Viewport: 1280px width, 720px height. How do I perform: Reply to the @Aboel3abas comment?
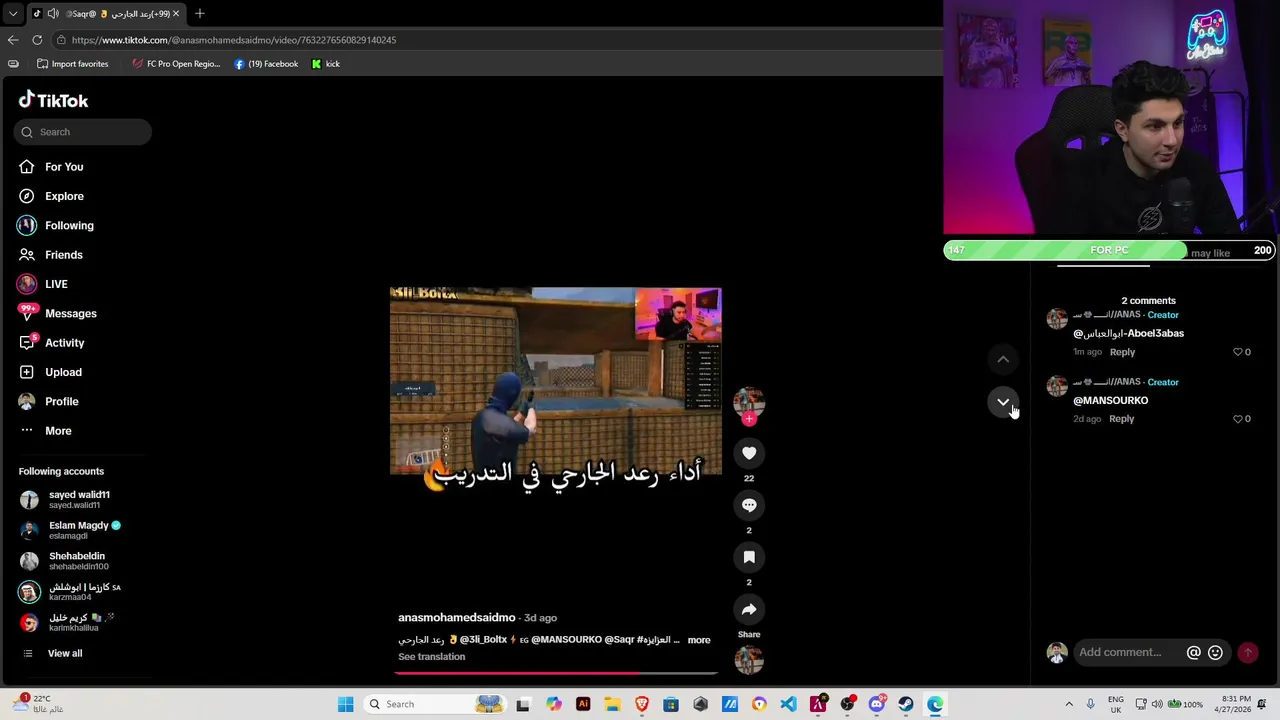[x=1122, y=352]
